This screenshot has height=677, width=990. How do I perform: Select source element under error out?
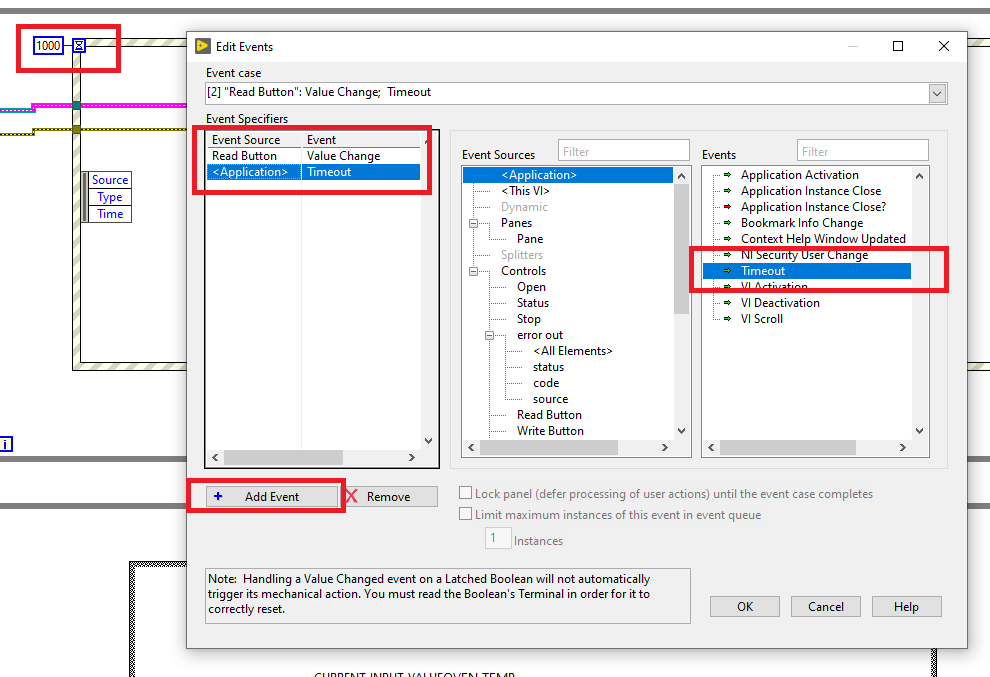551,399
